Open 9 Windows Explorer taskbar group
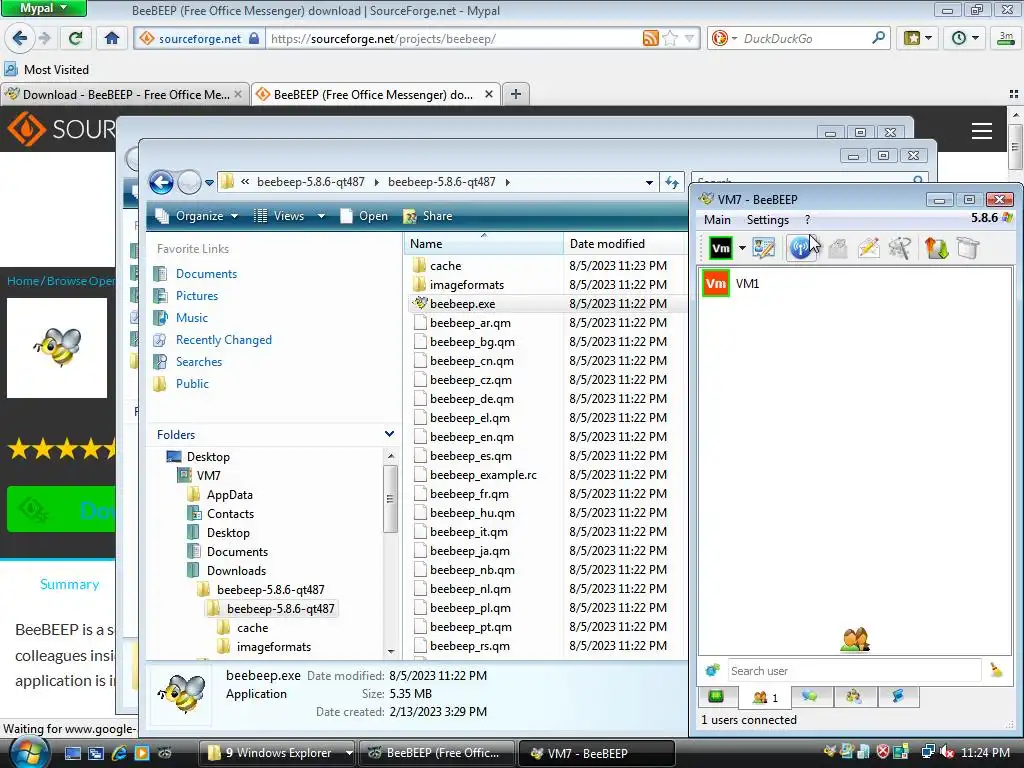This screenshot has height=768, width=1024. [278, 753]
